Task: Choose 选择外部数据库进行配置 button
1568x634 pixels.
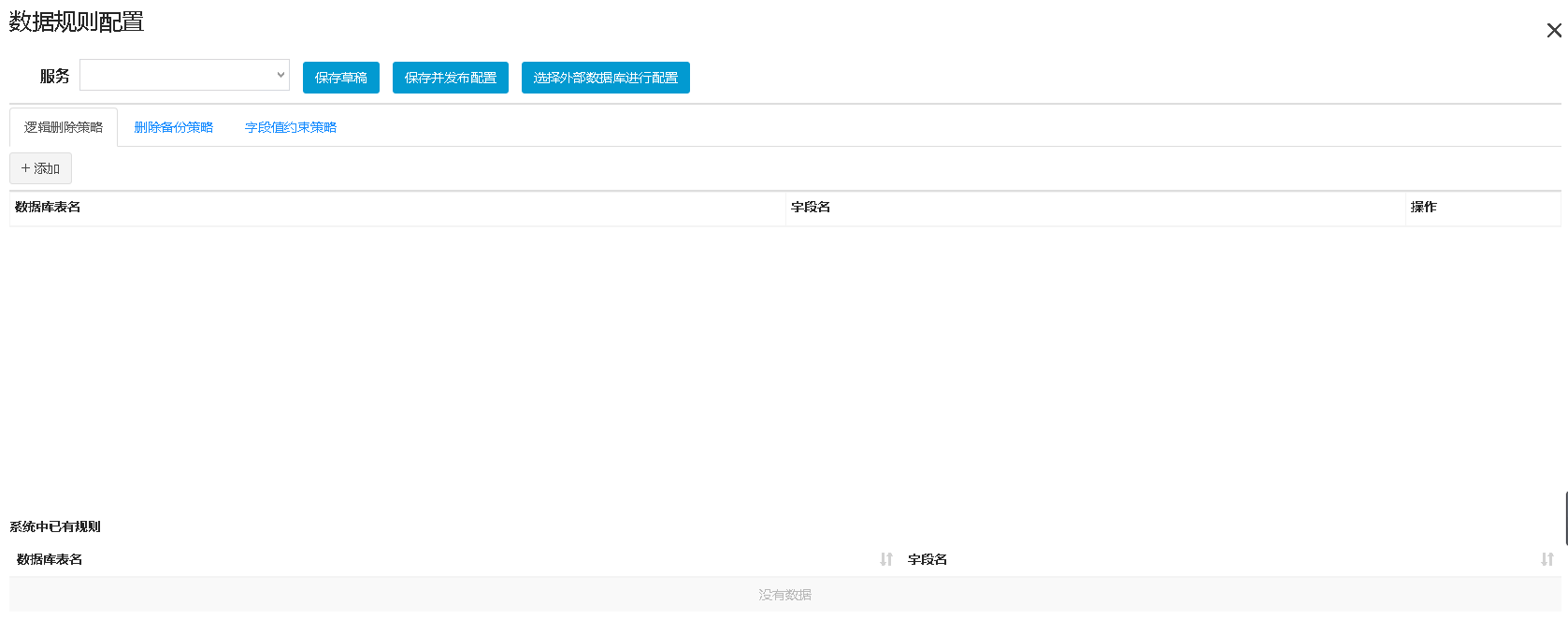Action: pyautogui.click(x=605, y=78)
